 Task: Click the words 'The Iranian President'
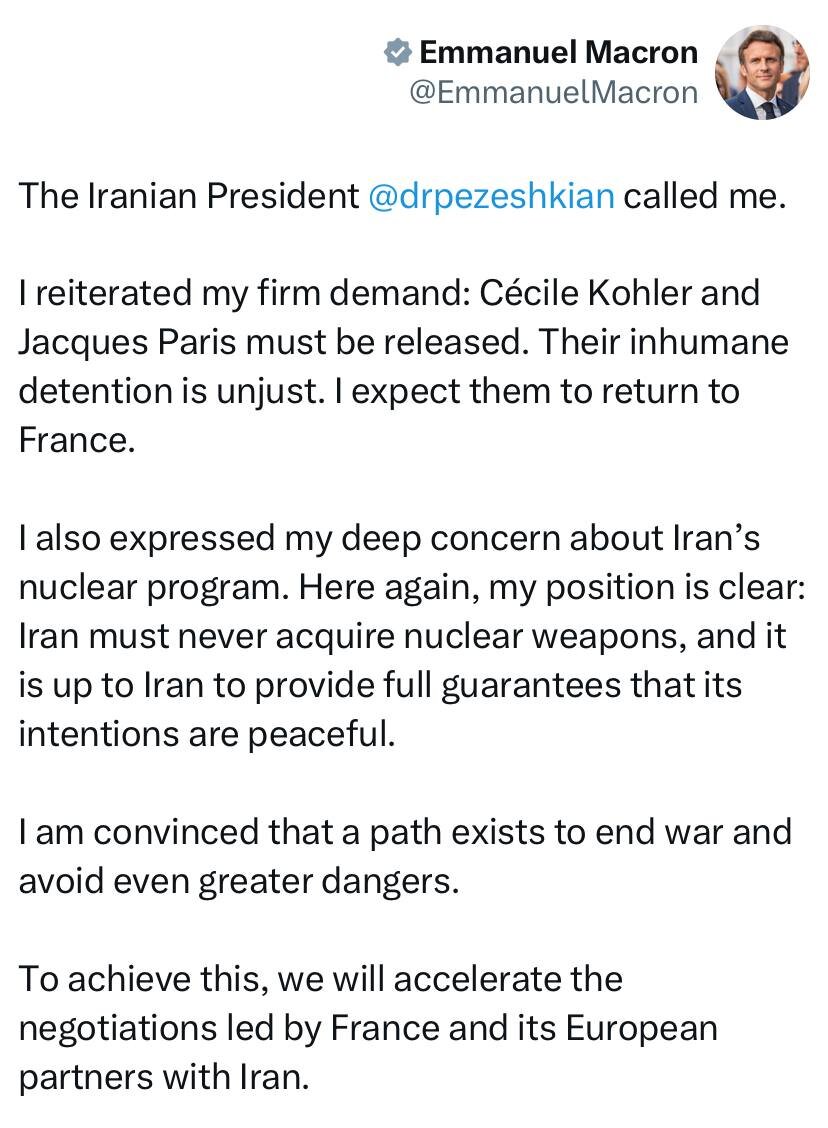[x=188, y=196]
